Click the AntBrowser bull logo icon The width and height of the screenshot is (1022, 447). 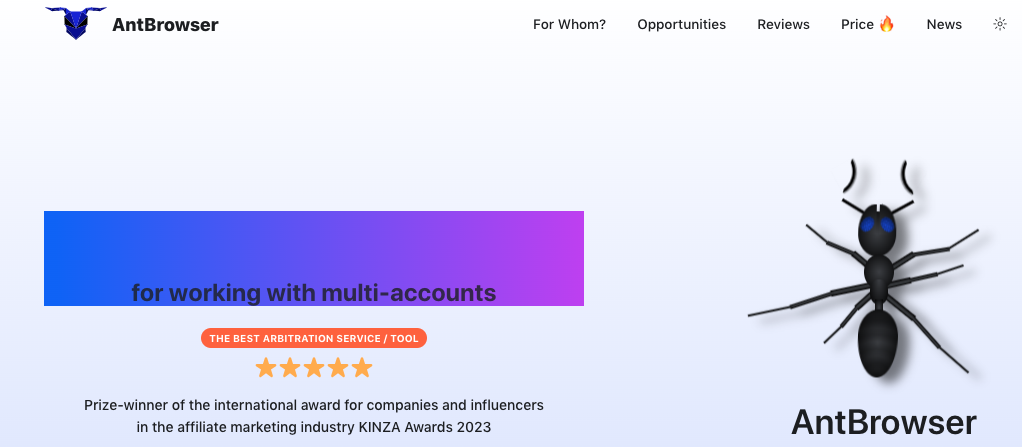pyautogui.click(x=76, y=22)
